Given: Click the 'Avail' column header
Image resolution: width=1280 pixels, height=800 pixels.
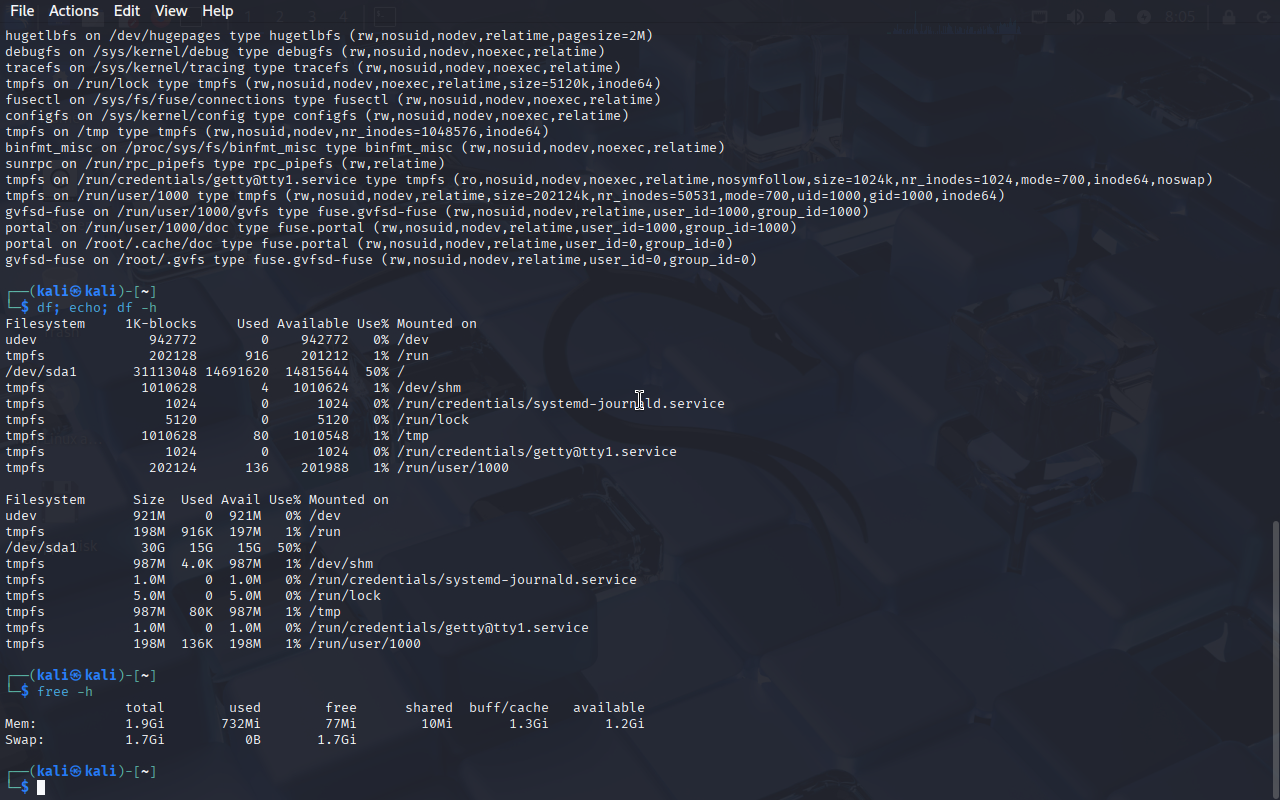Looking at the screenshot, I should [241, 499].
